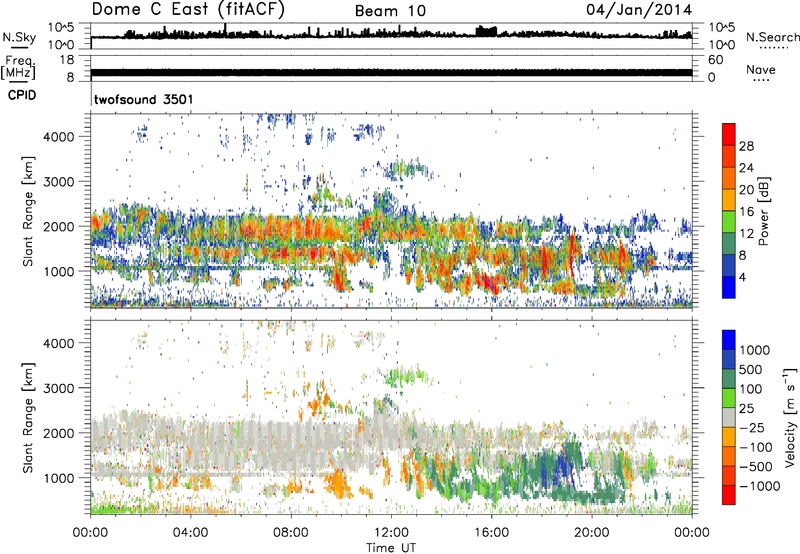Click the sky noise trace in the top panel

point(391,35)
